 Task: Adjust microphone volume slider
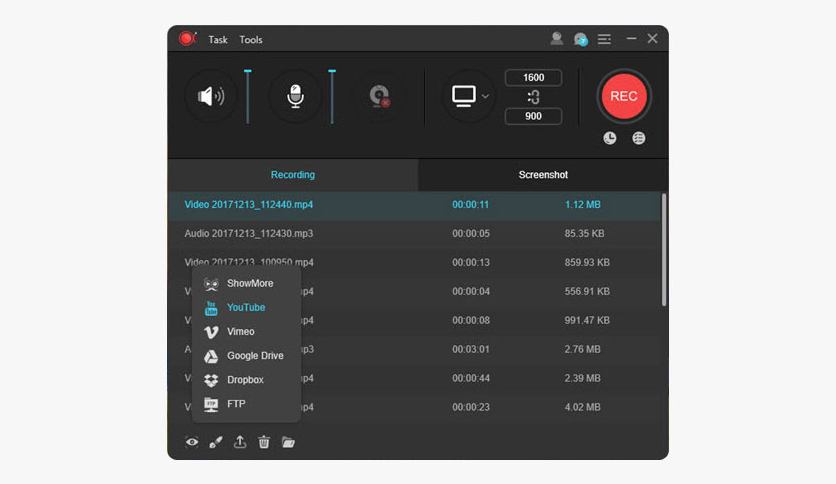click(x=332, y=96)
